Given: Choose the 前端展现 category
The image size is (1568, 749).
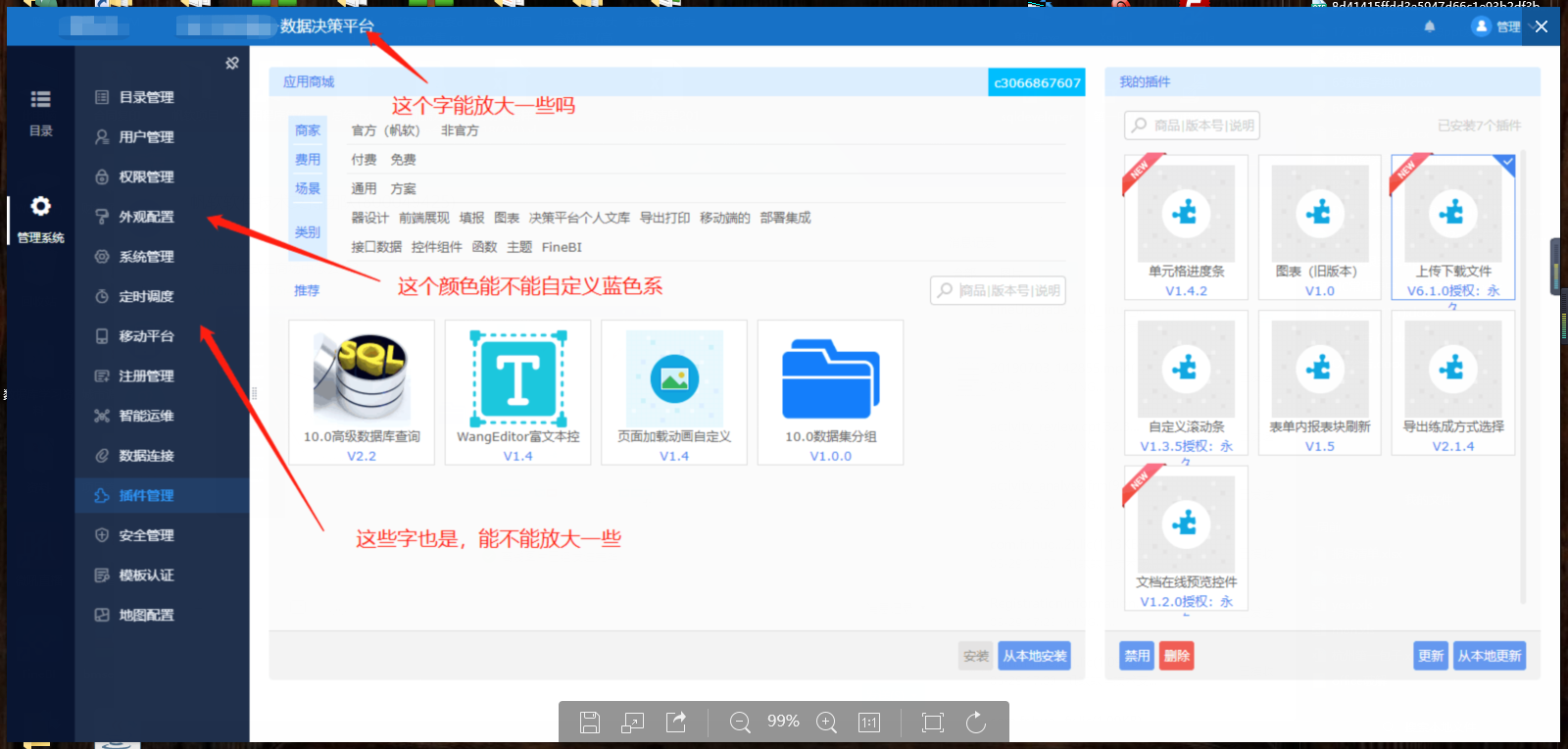Looking at the screenshot, I should pyautogui.click(x=423, y=218).
